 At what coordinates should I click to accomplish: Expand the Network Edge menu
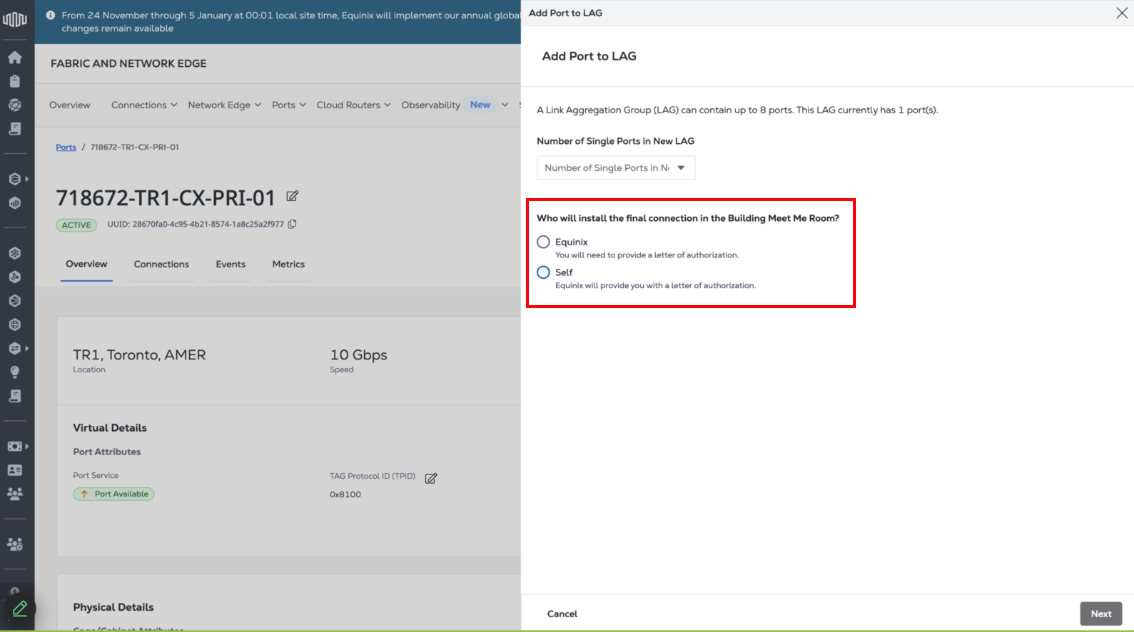[224, 105]
